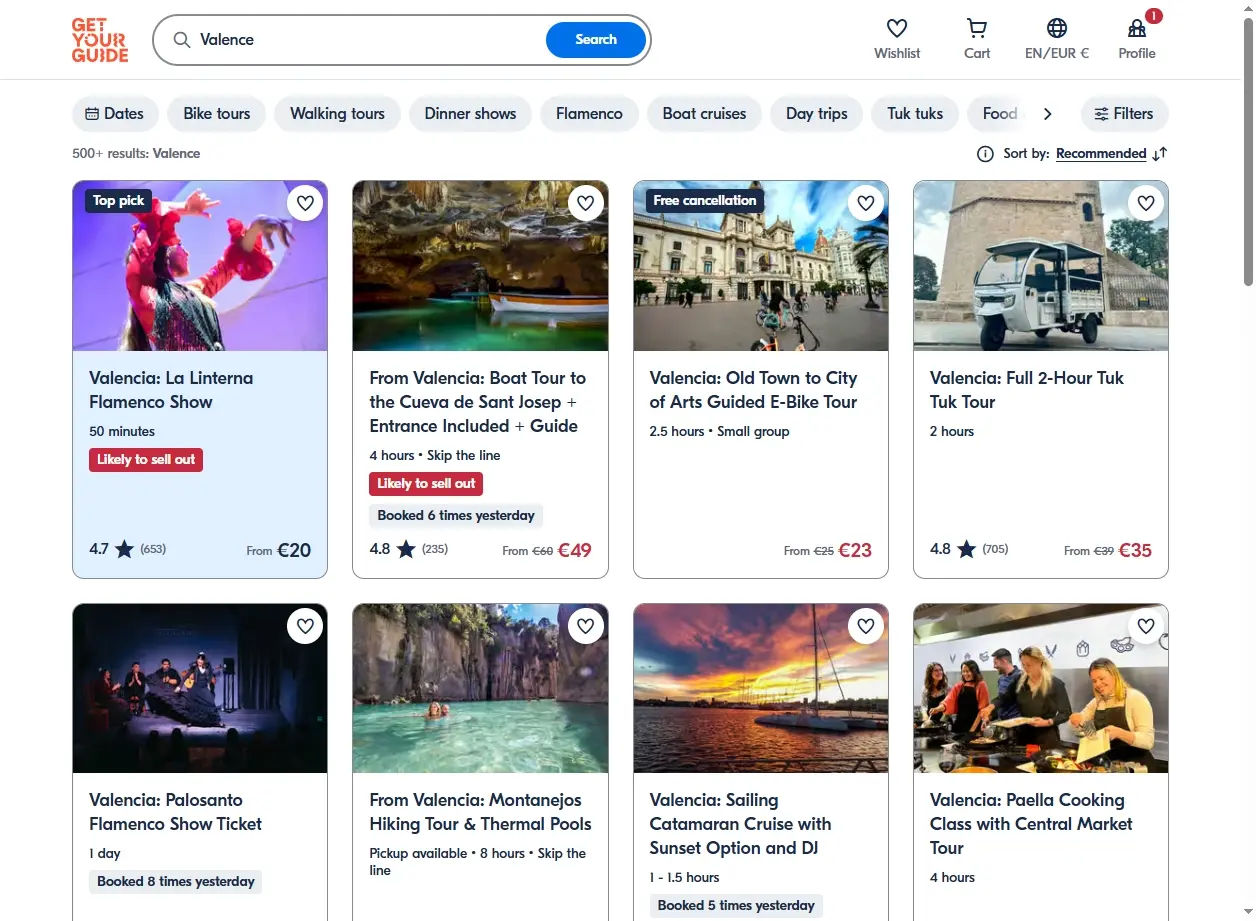This screenshot has height=921, width=1256.
Task: Select the partially hidden Food filter chip
Action: click(x=998, y=114)
